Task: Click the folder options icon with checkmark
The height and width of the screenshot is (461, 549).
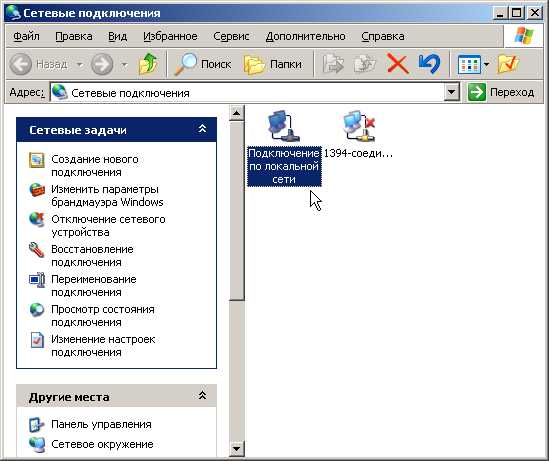Action: (508, 64)
